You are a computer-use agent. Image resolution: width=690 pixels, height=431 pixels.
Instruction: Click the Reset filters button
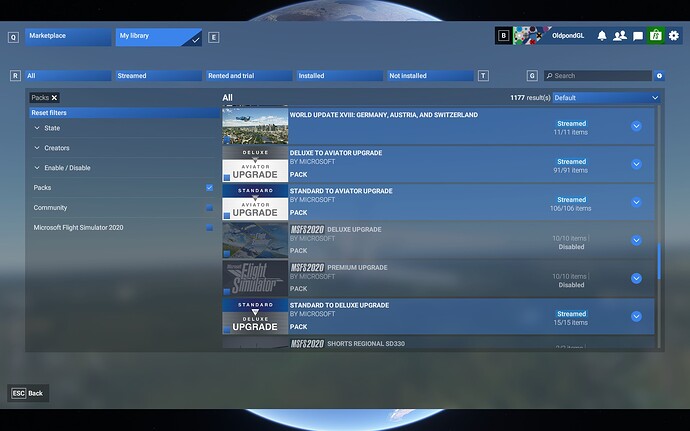[x=125, y=113]
